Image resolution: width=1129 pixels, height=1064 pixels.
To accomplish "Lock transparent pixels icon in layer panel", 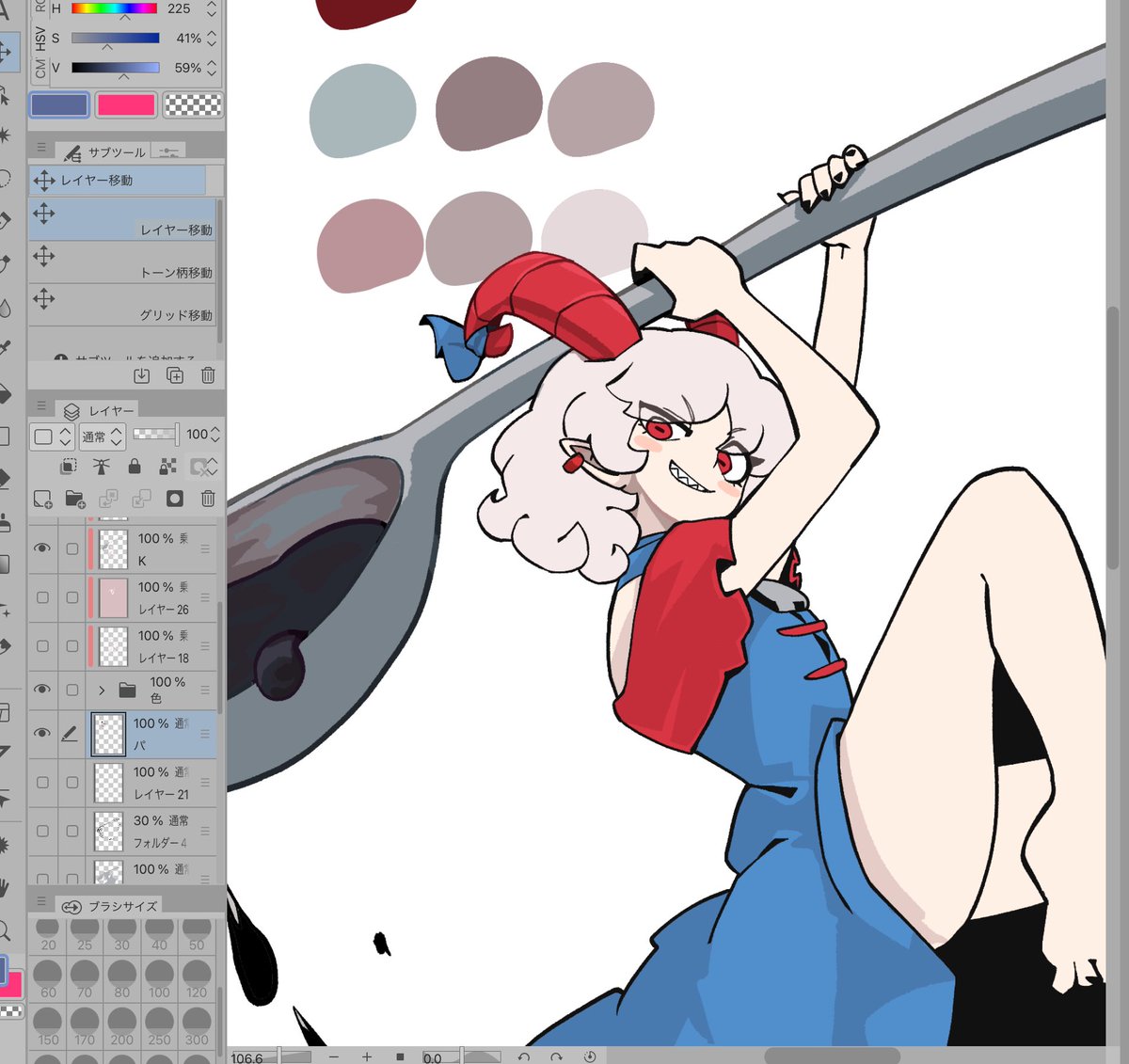I will tap(167, 467).
